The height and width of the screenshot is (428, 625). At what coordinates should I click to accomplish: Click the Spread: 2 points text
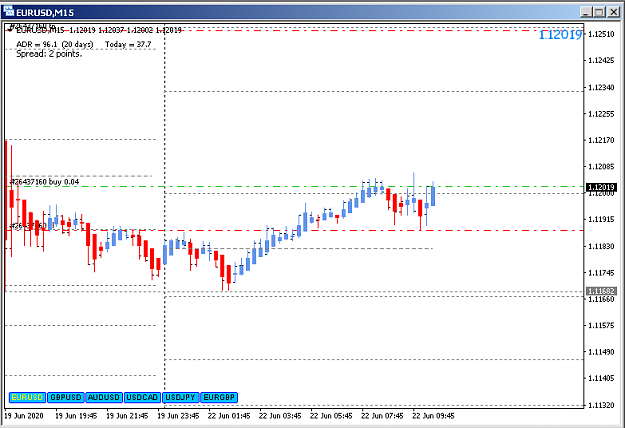point(49,54)
